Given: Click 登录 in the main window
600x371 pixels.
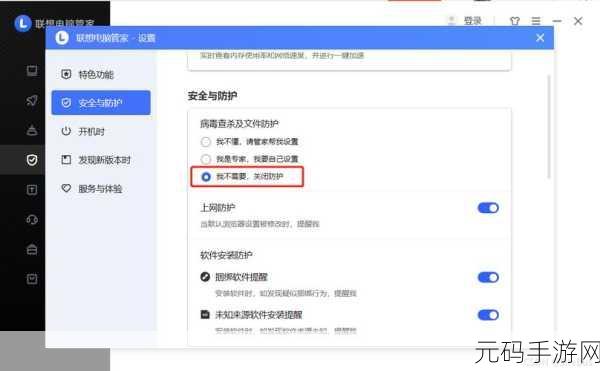Looking at the screenshot, I should (x=473, y=21).
